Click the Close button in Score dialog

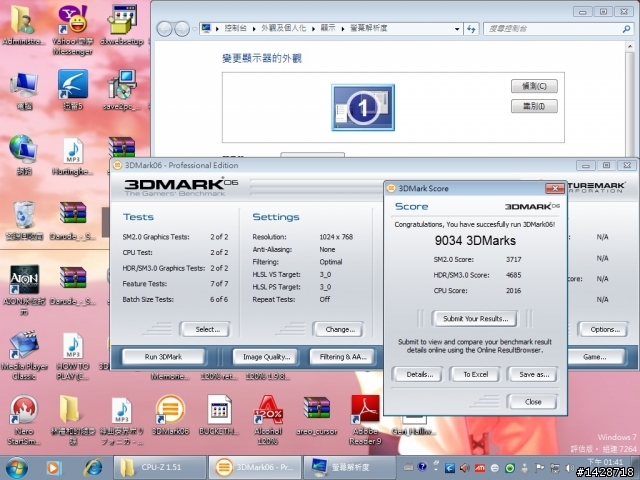(533, 402)
